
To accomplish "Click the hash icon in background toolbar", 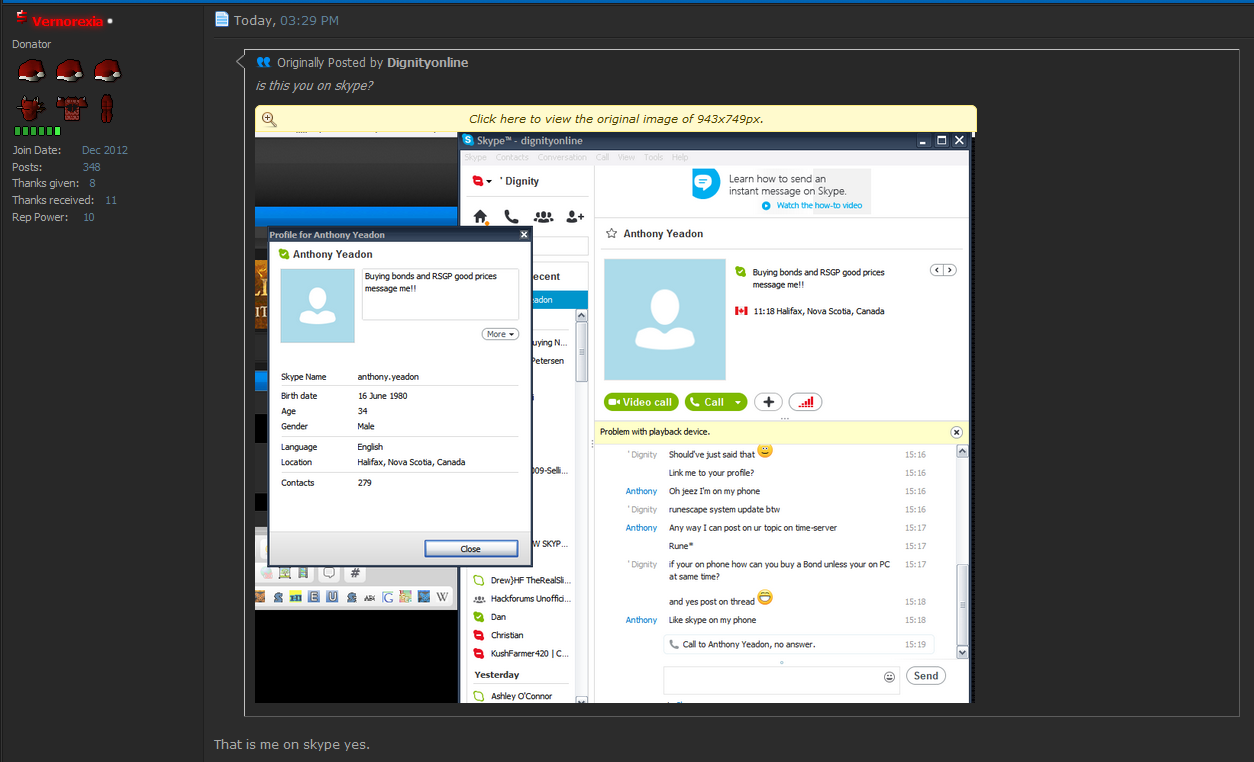I will (354, 574).
